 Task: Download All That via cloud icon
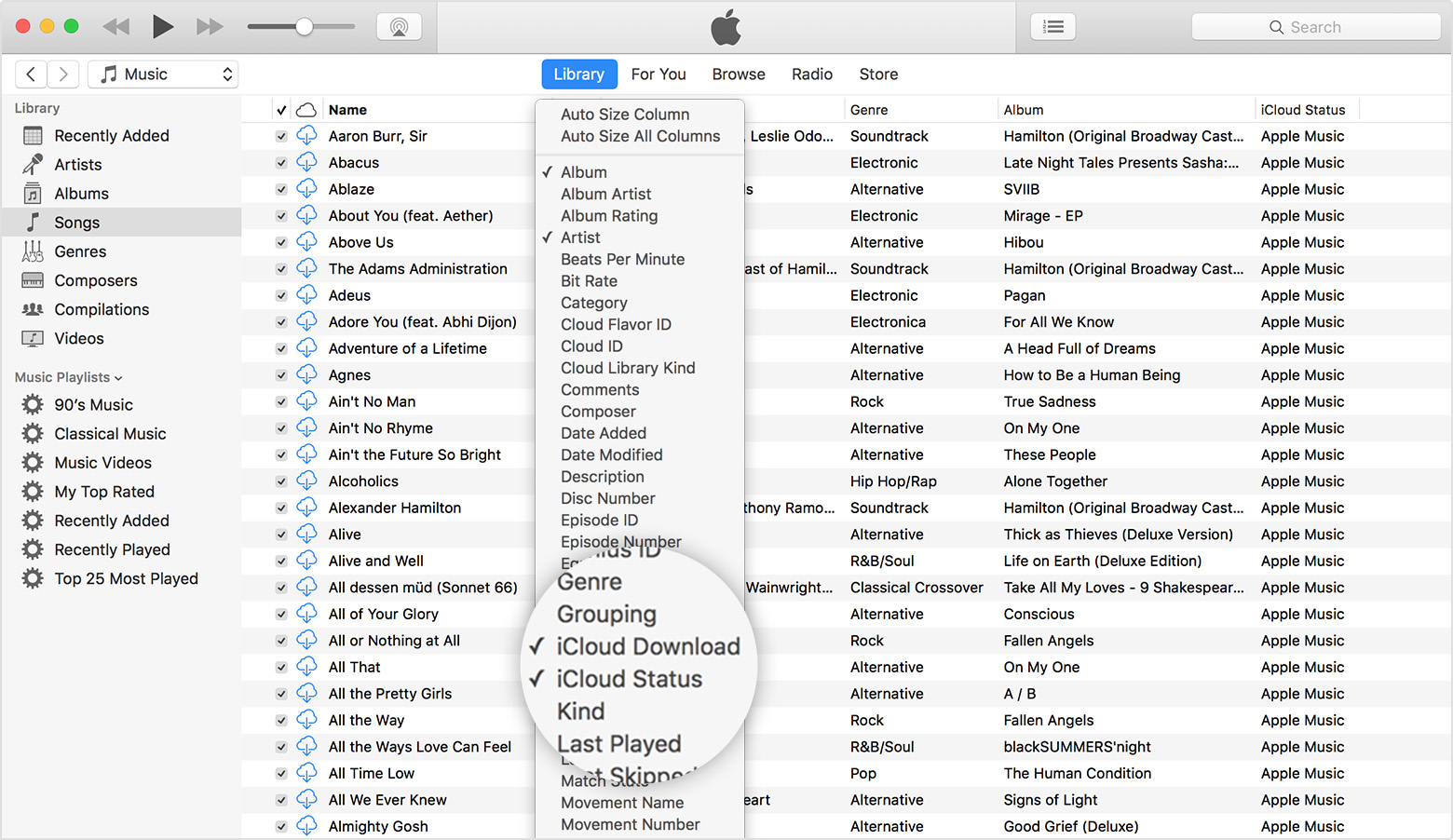pos(306,667)
